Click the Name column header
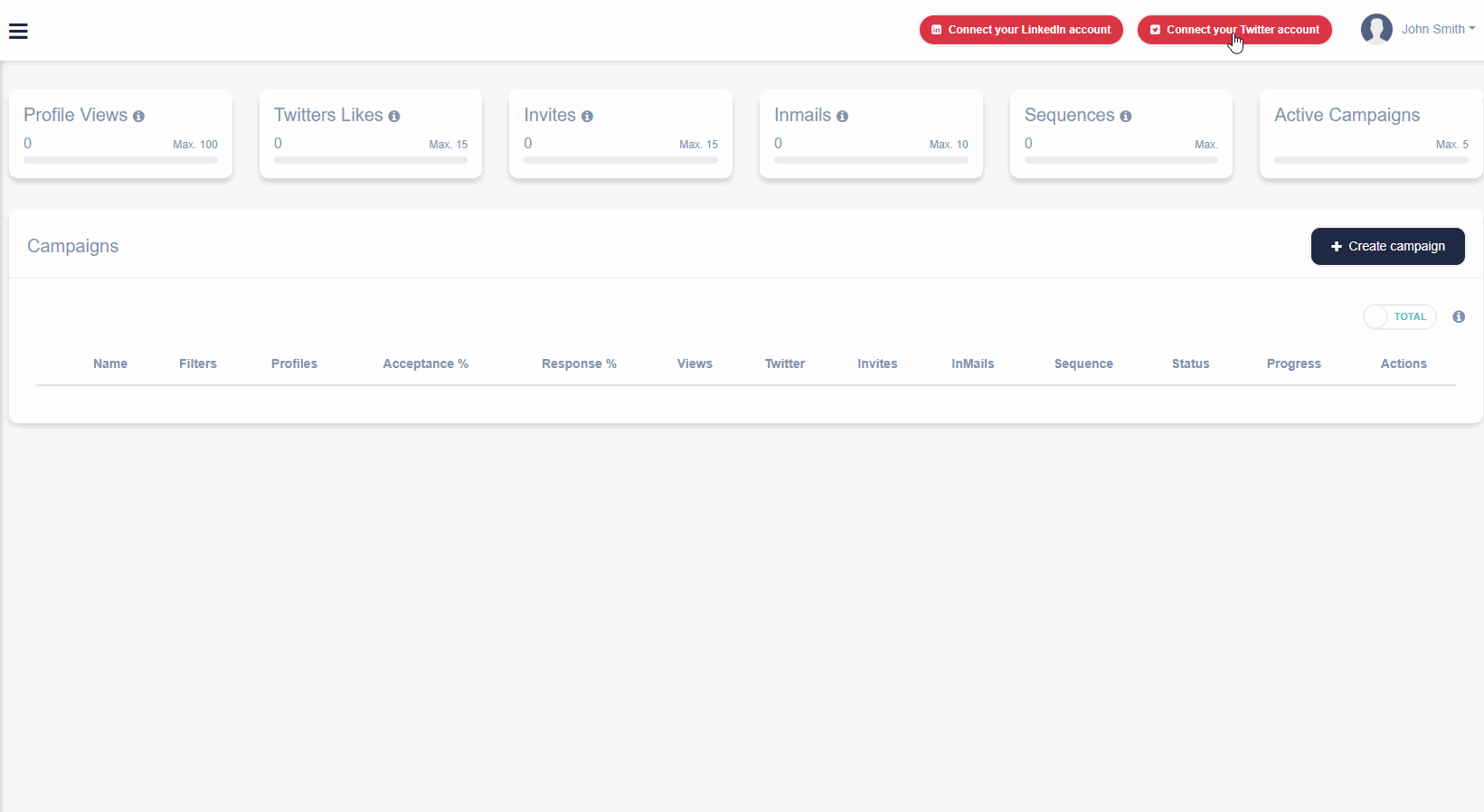The height and width of the screenshot is (812, 1484). pos(110,364)
